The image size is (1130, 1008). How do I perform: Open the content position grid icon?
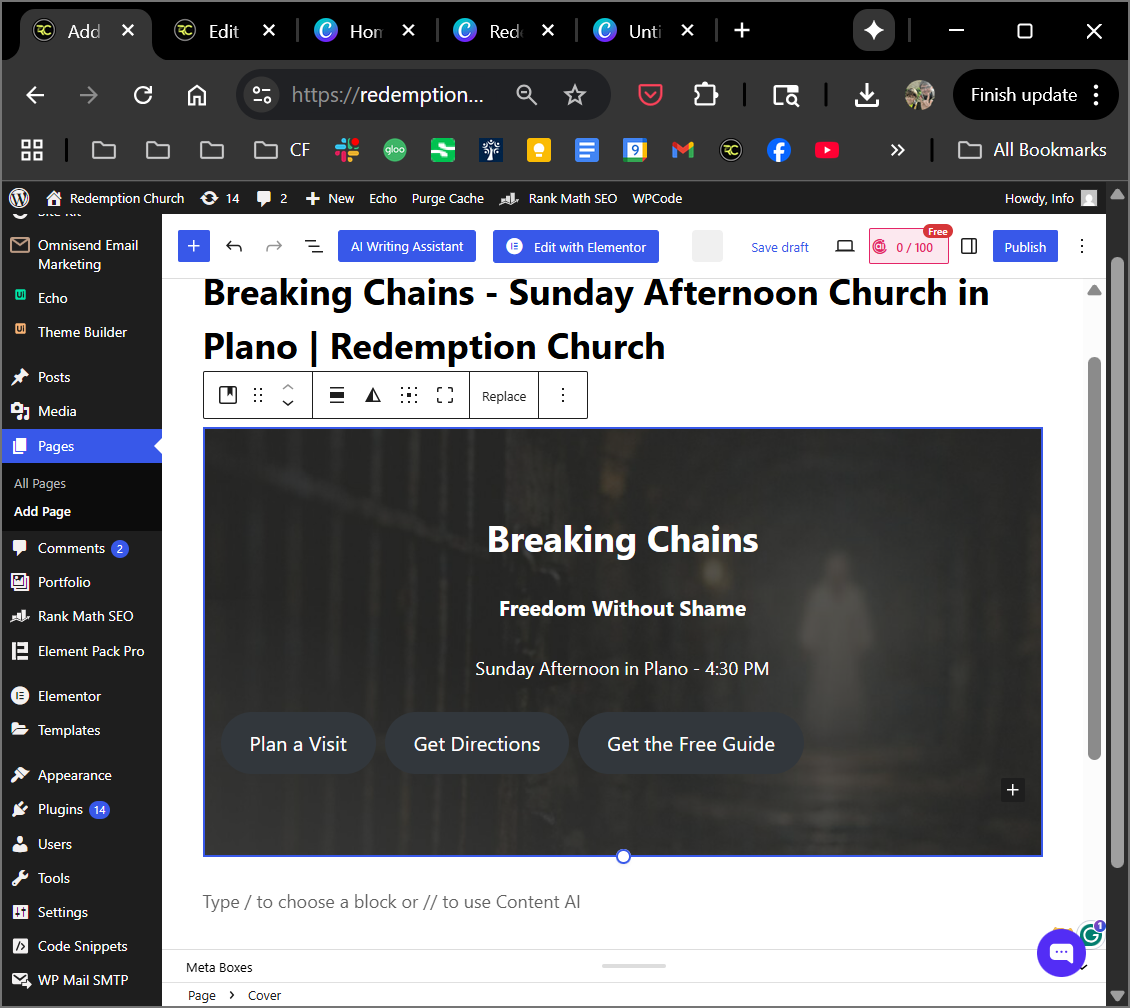tap(409, 396)
